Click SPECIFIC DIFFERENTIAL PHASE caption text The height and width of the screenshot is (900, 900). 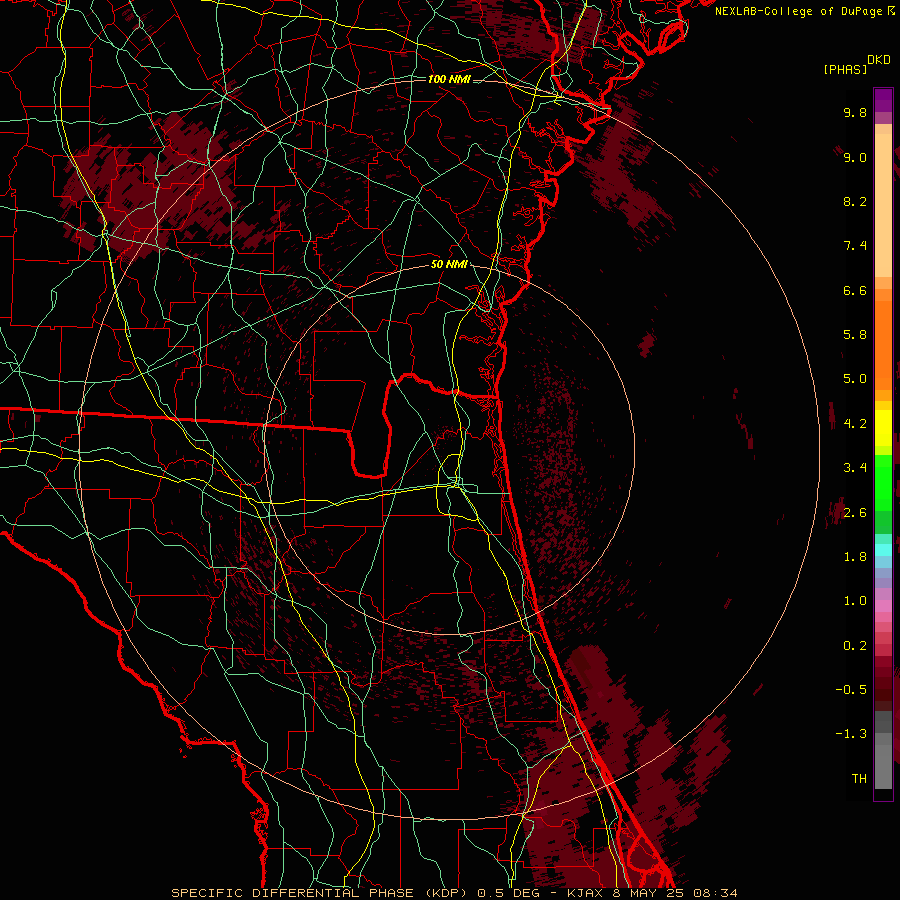tap(292, 893)
